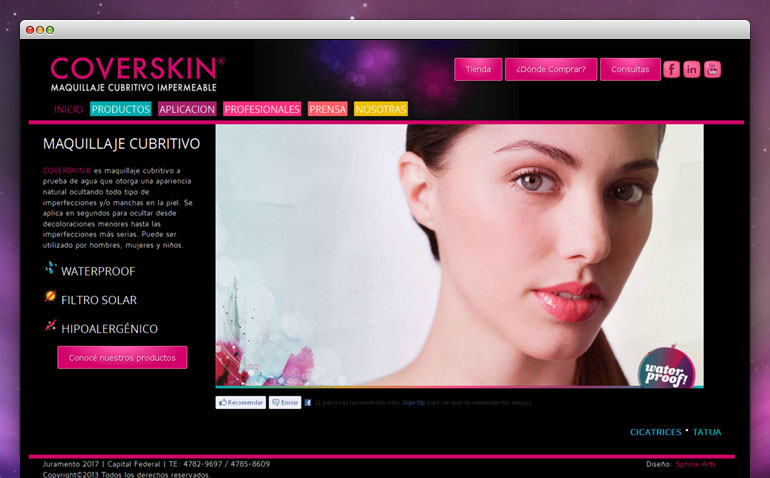
Task: Click the Tienda button
Action: (478, 69)
